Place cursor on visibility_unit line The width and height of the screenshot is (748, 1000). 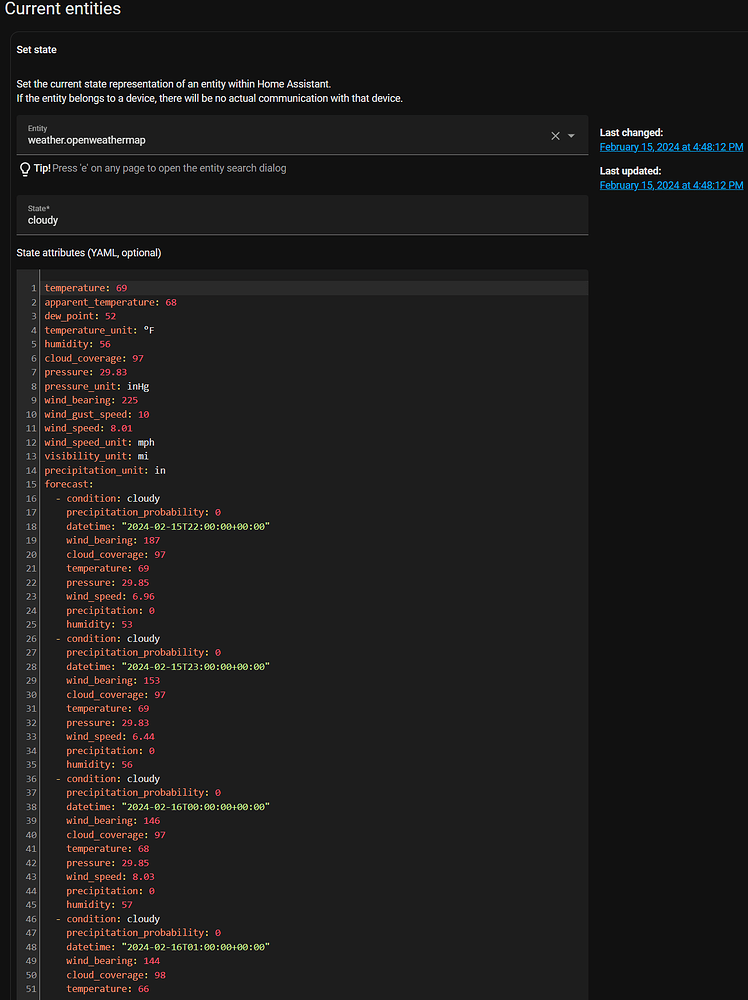[x=96, y=456]
